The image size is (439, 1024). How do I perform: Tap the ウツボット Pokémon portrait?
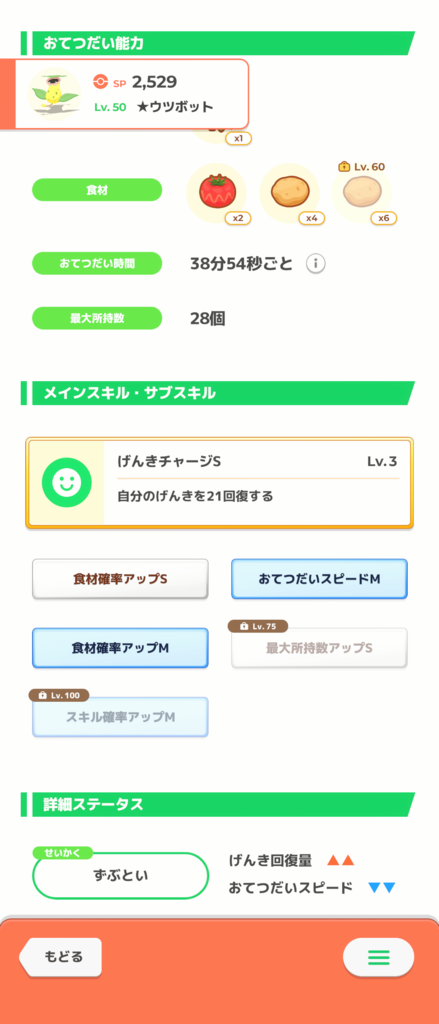(55, 94)
